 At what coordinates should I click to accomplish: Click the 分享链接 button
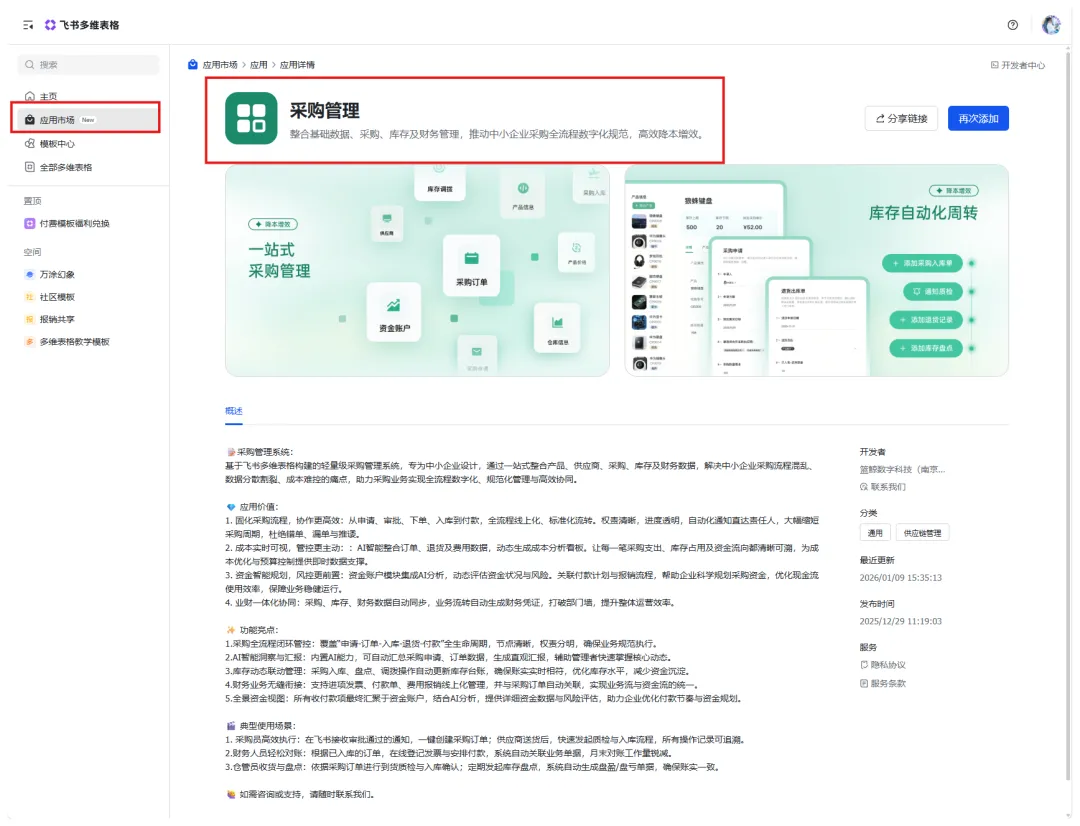coord(901,118)
